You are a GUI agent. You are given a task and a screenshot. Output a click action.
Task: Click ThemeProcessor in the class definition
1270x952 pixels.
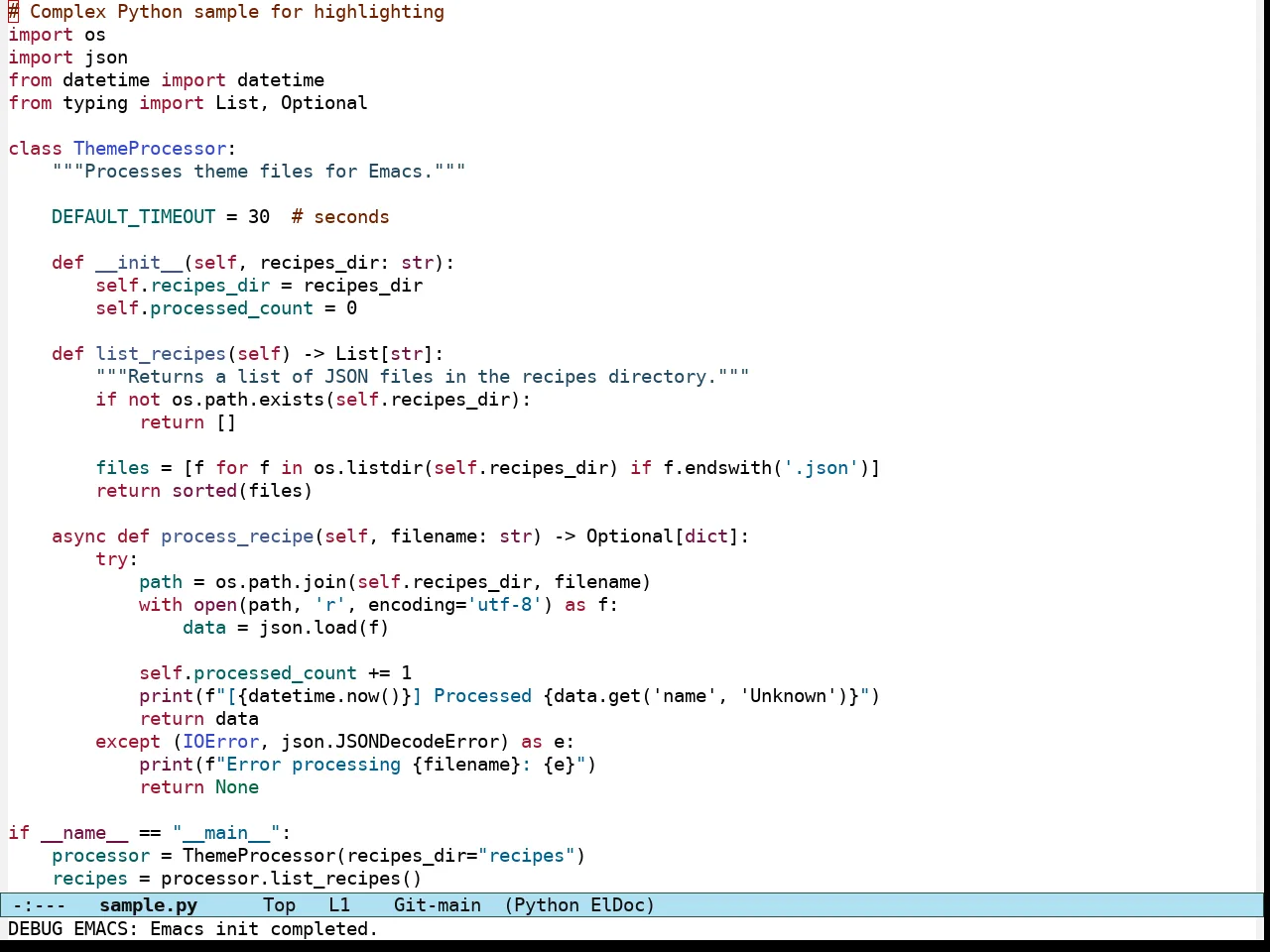(x=150, y=149)
